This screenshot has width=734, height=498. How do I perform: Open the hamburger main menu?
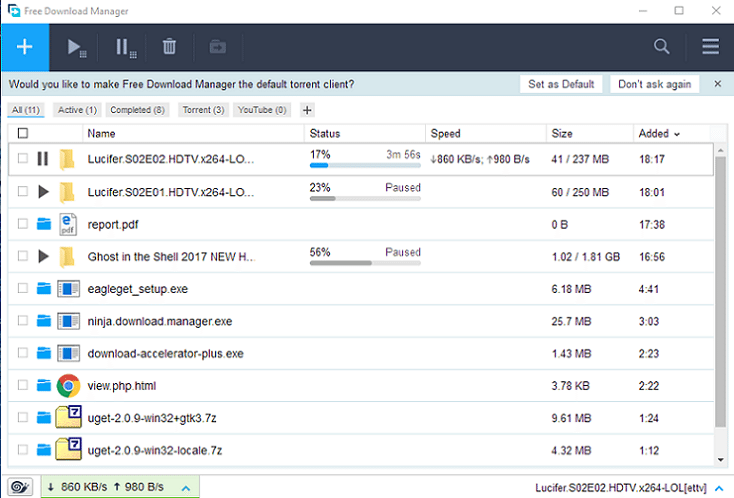tap(710, 46)
